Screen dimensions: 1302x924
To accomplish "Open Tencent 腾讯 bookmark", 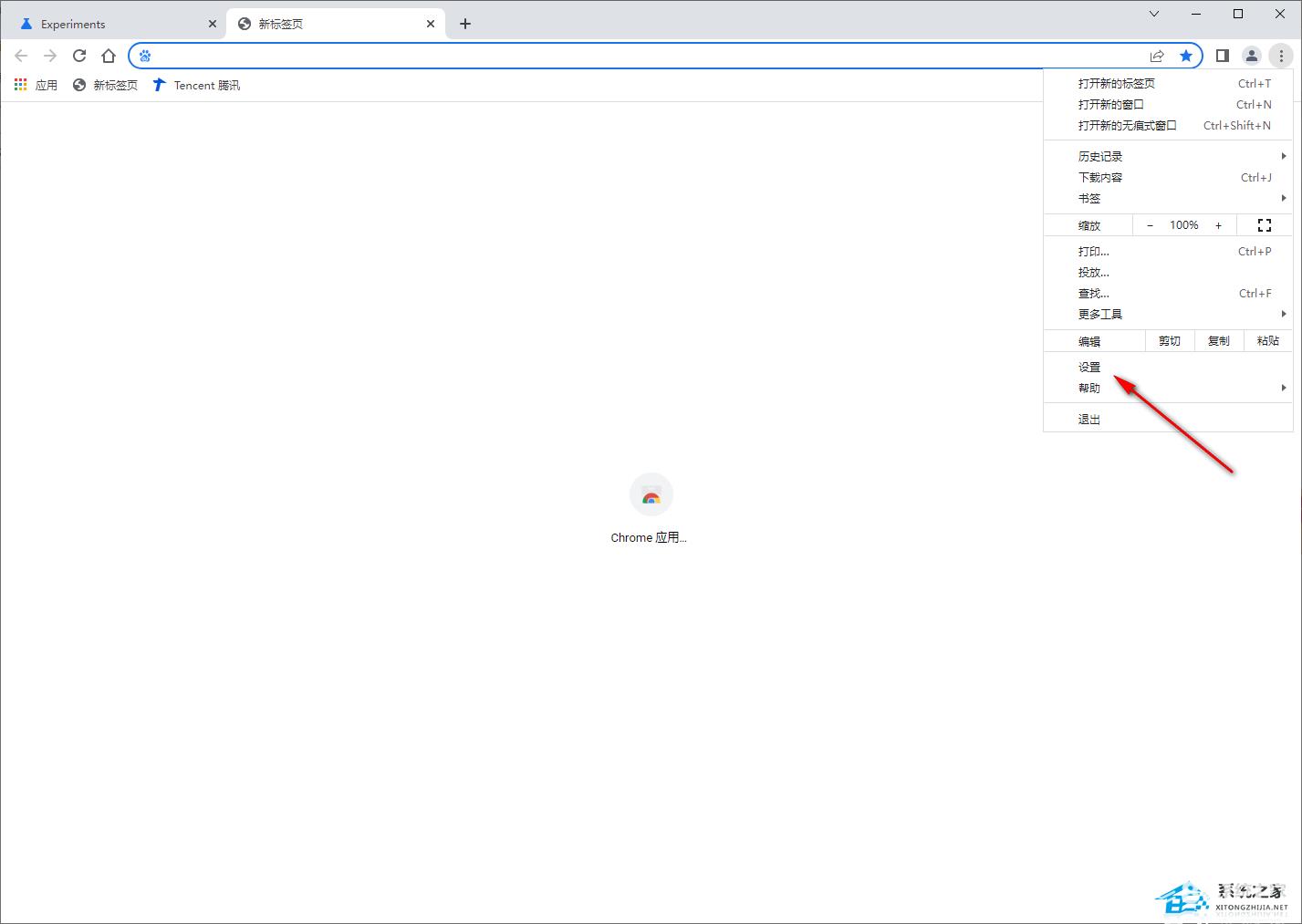I will click(196, 85).
